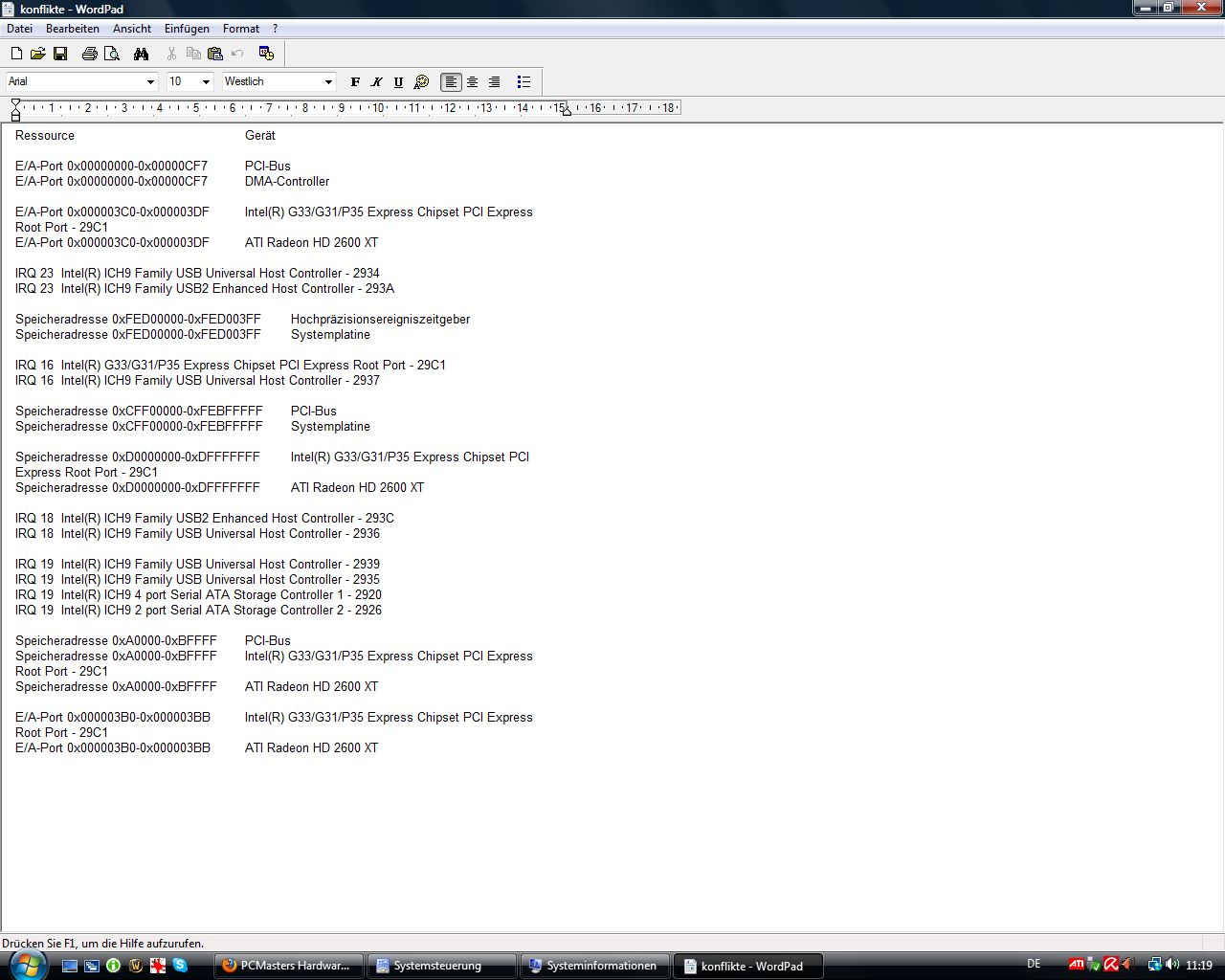Open the Einfügen menu
The height and width of the screenshot is (980, 1225).
(187, 29)
